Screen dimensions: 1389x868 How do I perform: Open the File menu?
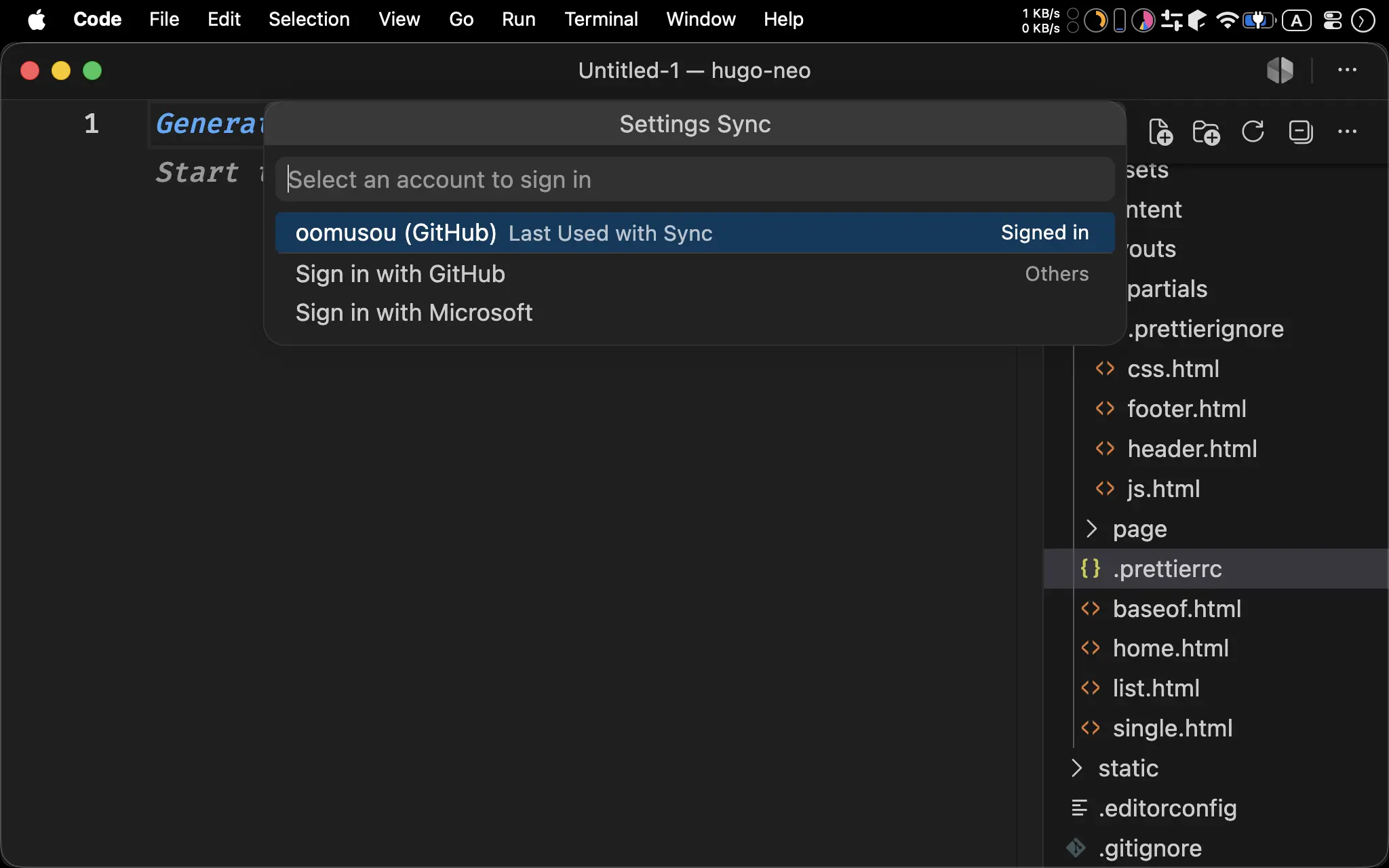(164, 20)
